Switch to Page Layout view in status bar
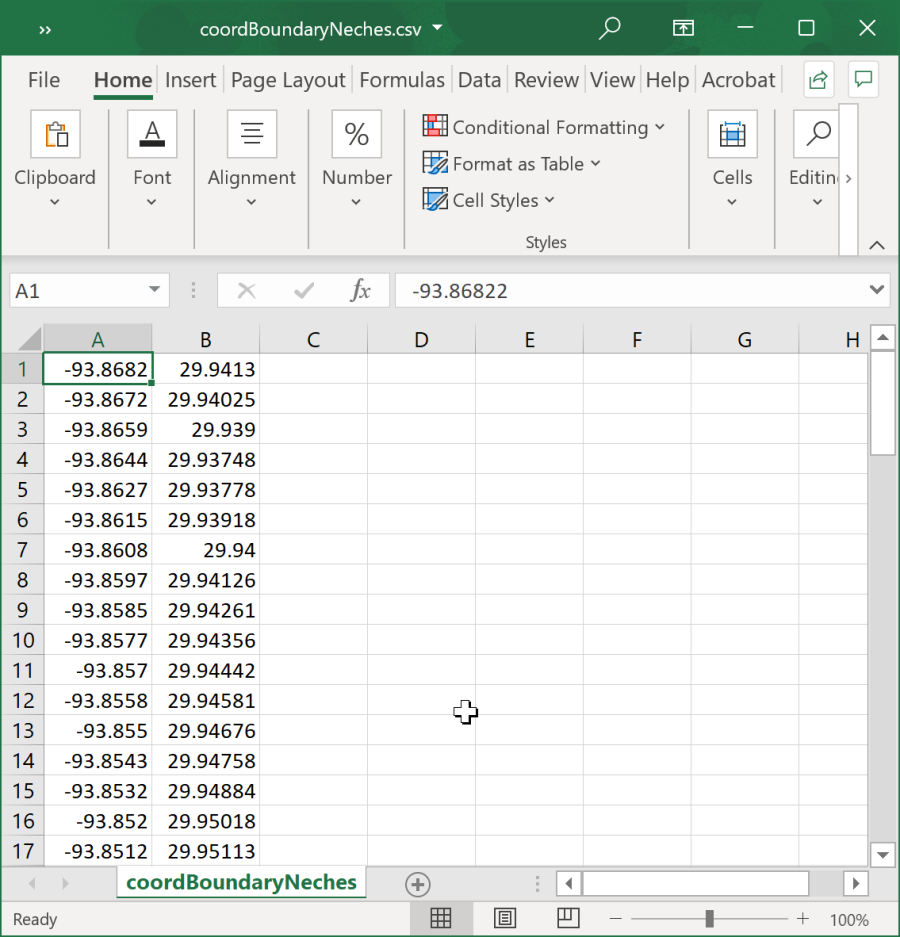Screen dimensions: 900x937 coord(505,918)
